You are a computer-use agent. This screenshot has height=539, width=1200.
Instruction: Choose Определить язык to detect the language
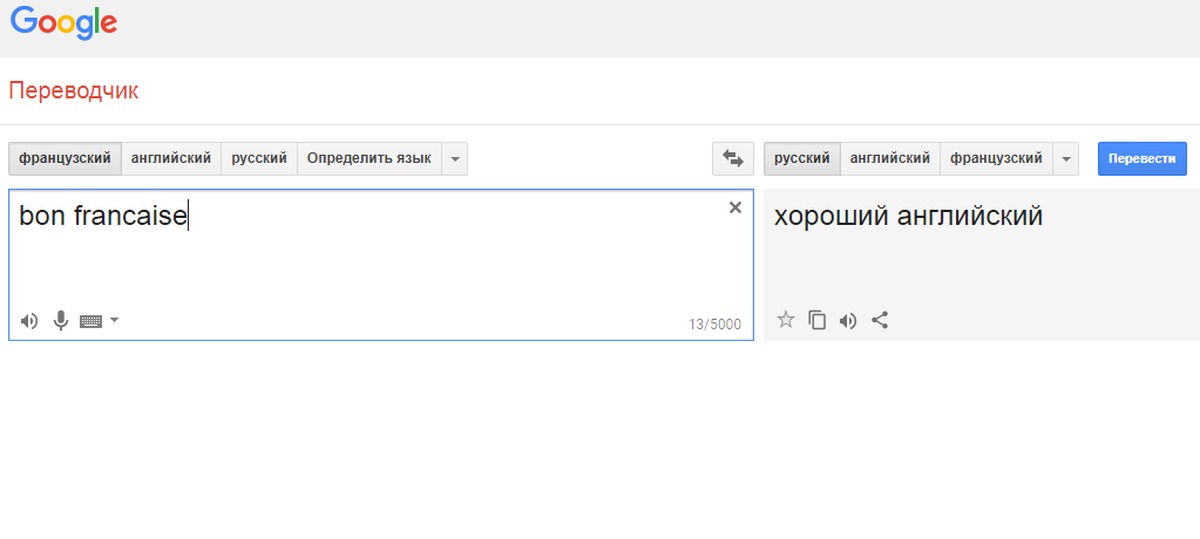(x=369, y=158)
